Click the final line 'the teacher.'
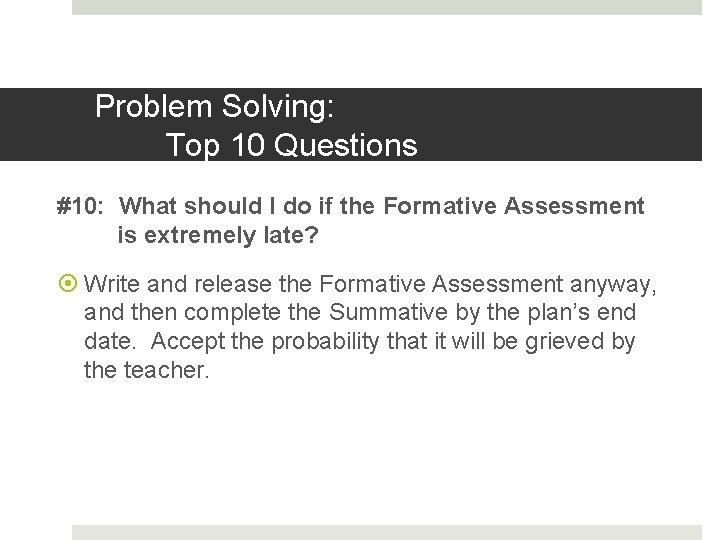720x540 pixels. coord(146,370)
